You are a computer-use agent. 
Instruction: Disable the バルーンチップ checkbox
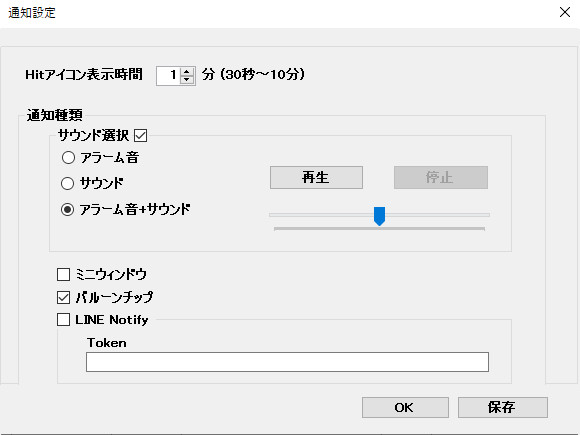[x=64, y=297]
